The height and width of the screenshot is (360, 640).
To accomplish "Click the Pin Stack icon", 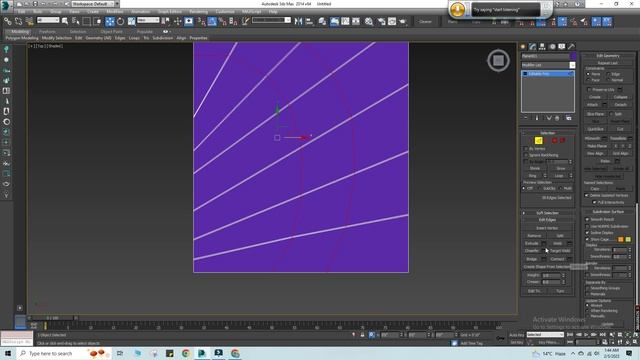I will (x=526, y=118).
